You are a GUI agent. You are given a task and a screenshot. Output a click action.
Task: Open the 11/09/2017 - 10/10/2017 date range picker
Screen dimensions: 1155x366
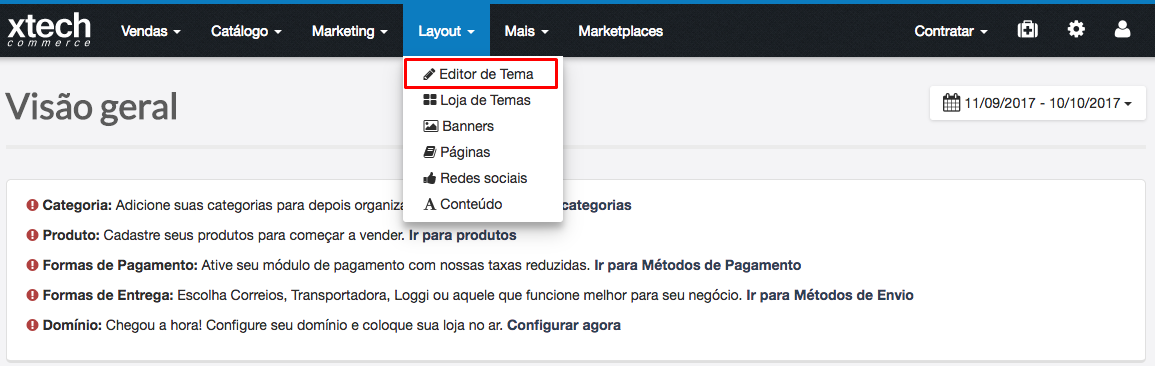click(x=1038, y=103)
